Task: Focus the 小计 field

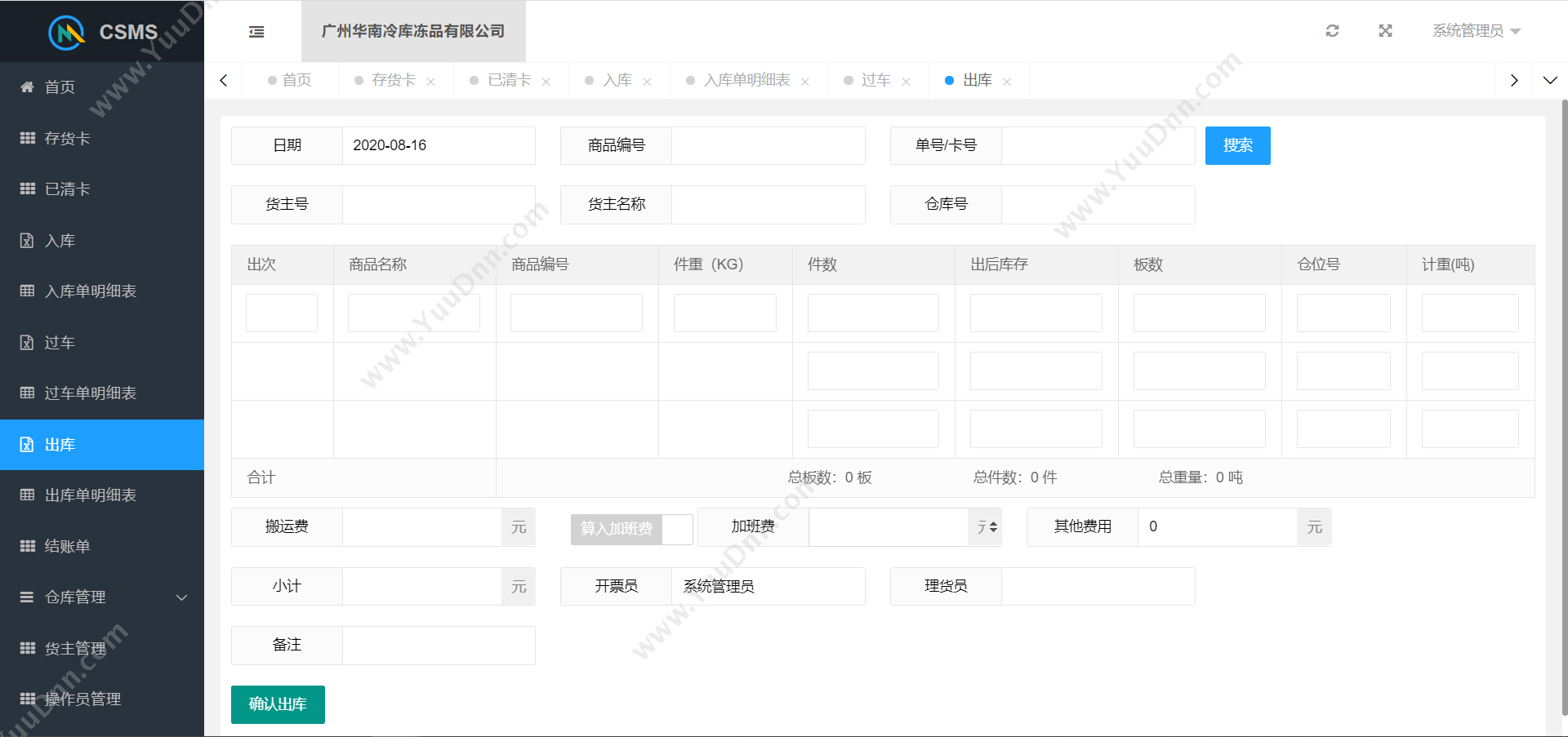Action: [422, 586]
